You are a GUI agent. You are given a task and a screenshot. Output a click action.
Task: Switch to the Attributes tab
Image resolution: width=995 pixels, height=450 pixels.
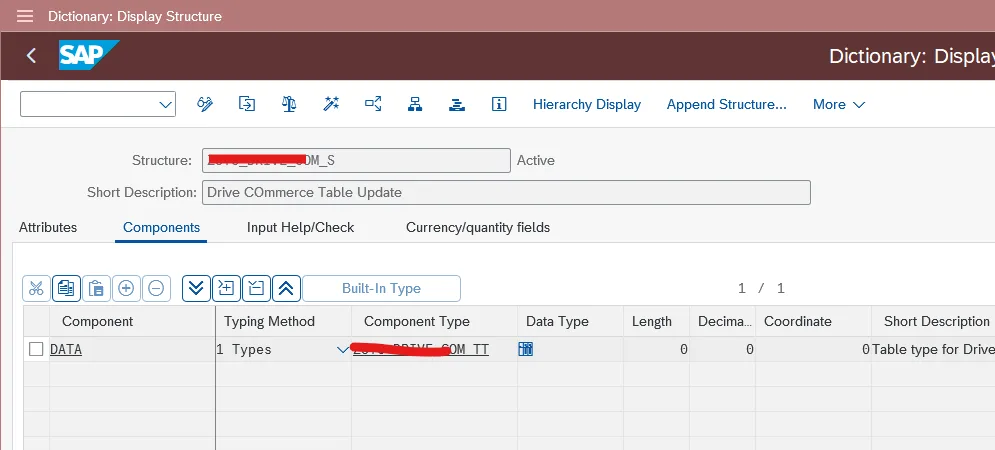[48, 227]
